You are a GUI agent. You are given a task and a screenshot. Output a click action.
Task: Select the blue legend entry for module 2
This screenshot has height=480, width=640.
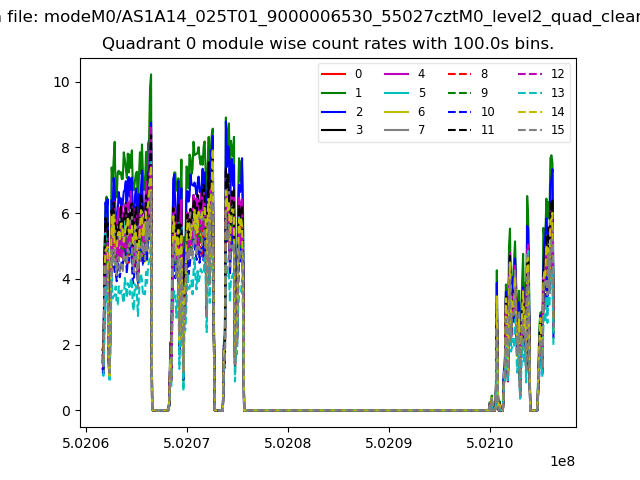334,112
